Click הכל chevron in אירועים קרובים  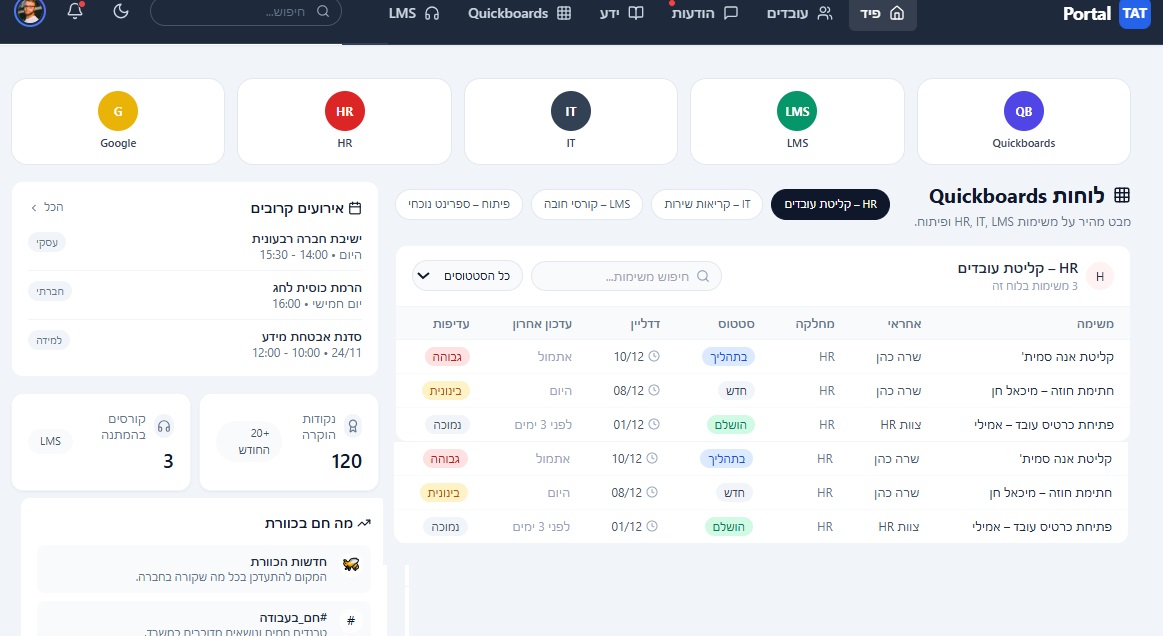pos(47,207)
